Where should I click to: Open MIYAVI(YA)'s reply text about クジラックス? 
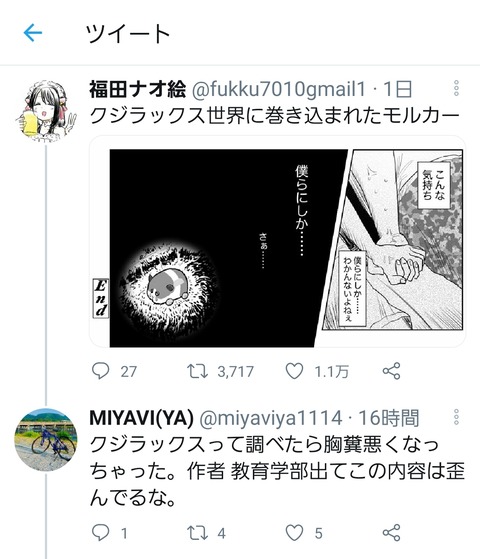(277, 471)
